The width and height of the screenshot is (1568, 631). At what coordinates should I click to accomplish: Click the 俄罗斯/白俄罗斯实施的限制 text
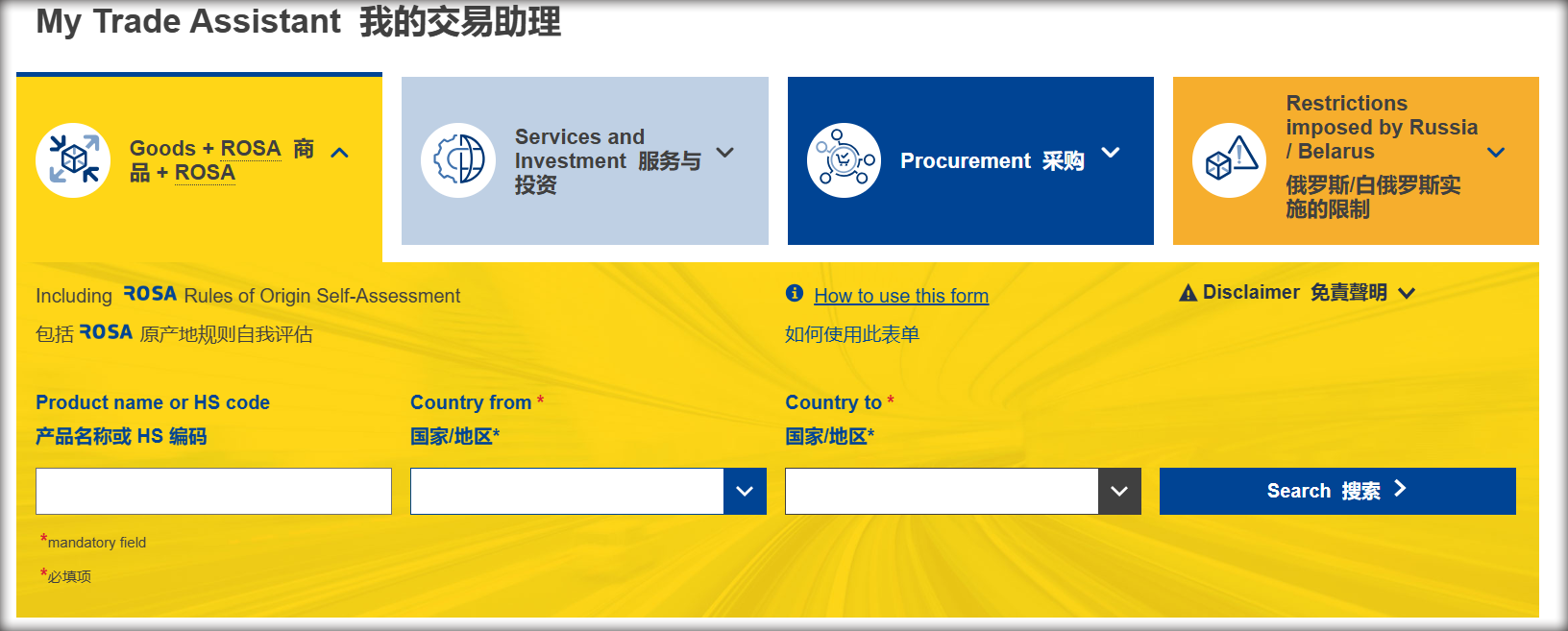coord(1373,197)
